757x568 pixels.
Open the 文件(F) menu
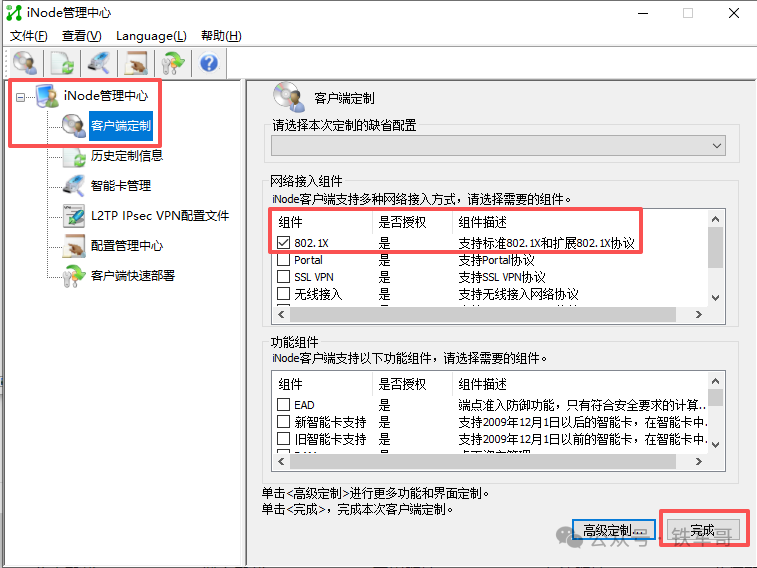[x=29, y=36]
